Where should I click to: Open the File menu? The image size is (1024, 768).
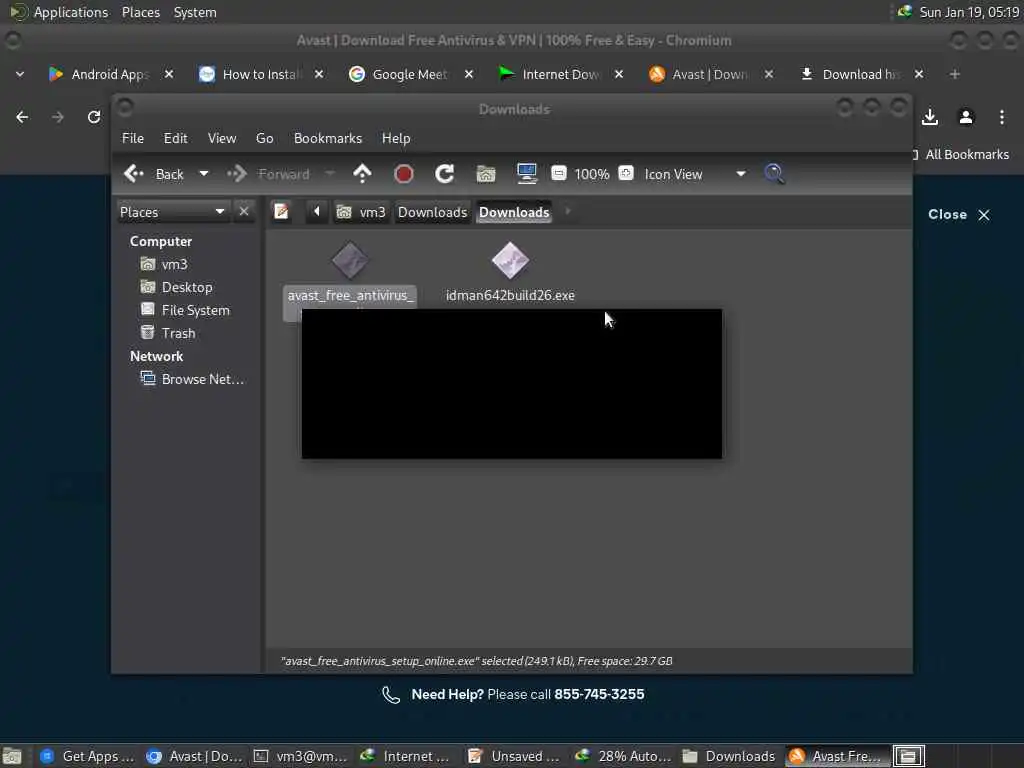(x=133, y=138)
